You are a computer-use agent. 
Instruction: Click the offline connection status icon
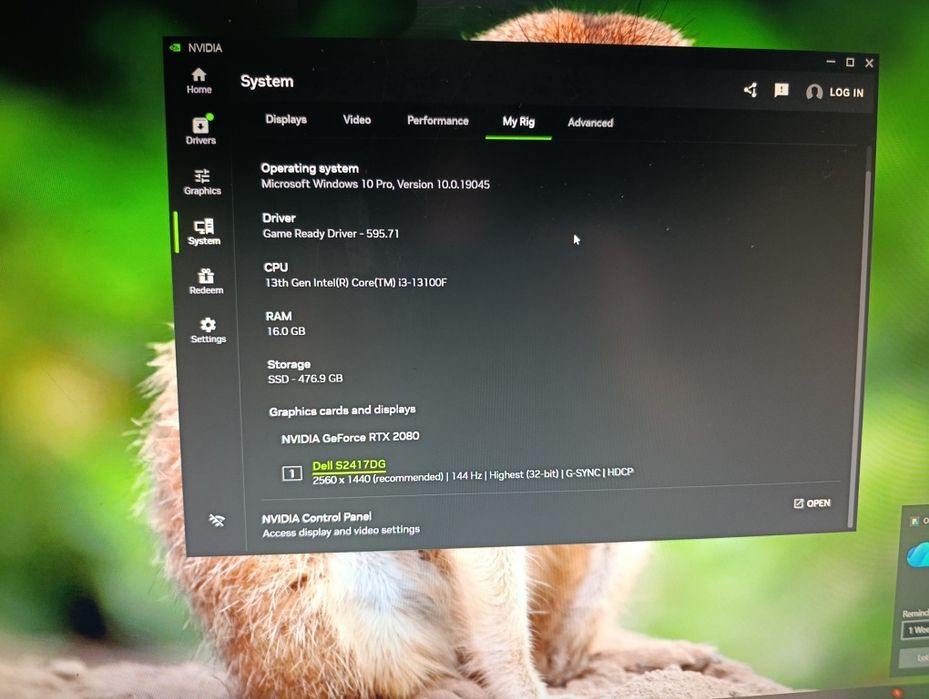(217, 520)
